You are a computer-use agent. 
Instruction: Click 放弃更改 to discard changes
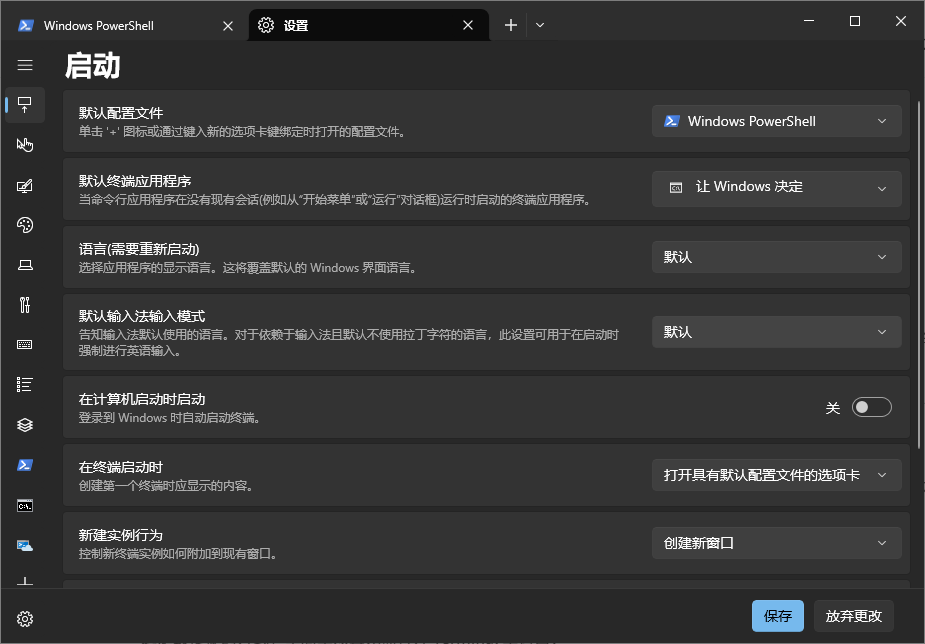853,616
